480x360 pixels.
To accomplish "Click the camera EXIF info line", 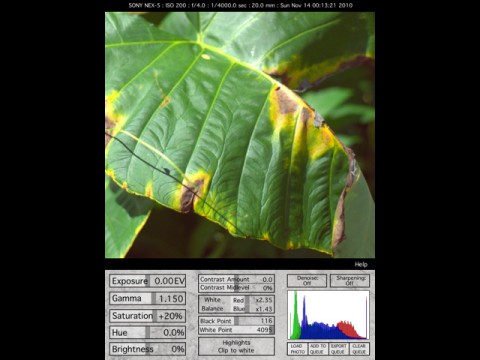I will [240, 5].
